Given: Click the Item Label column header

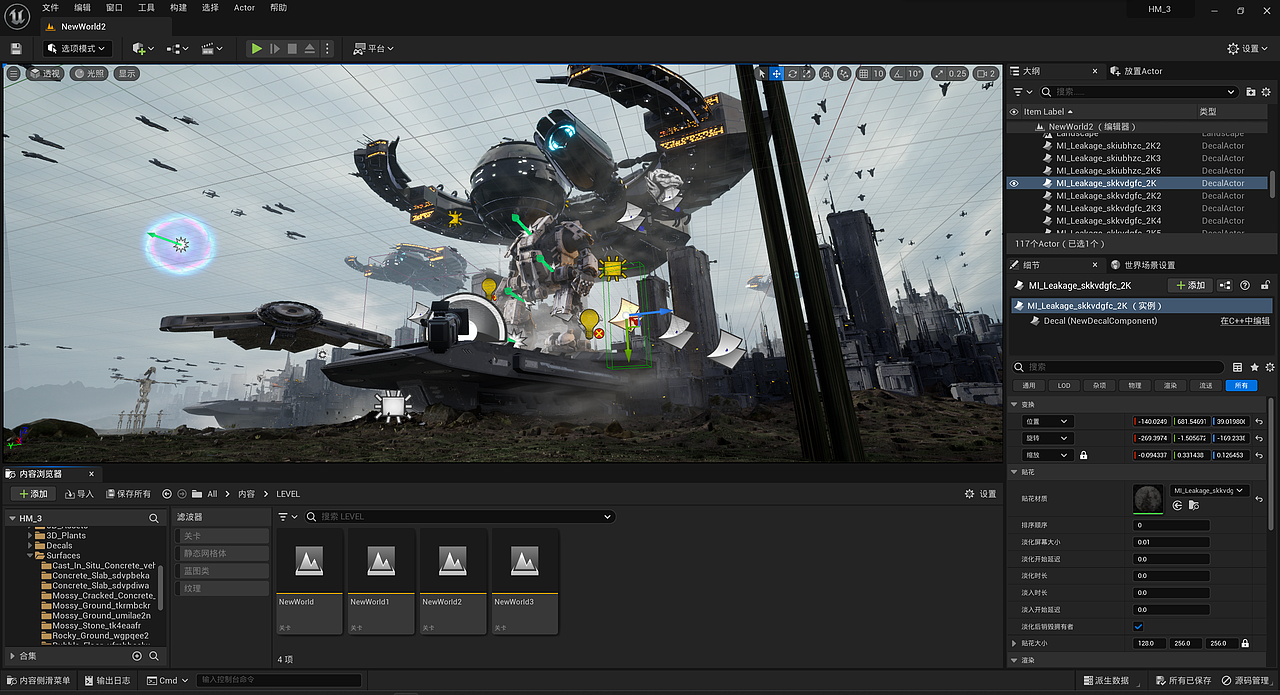Looking at the screenshot, I should (1045, 111).
